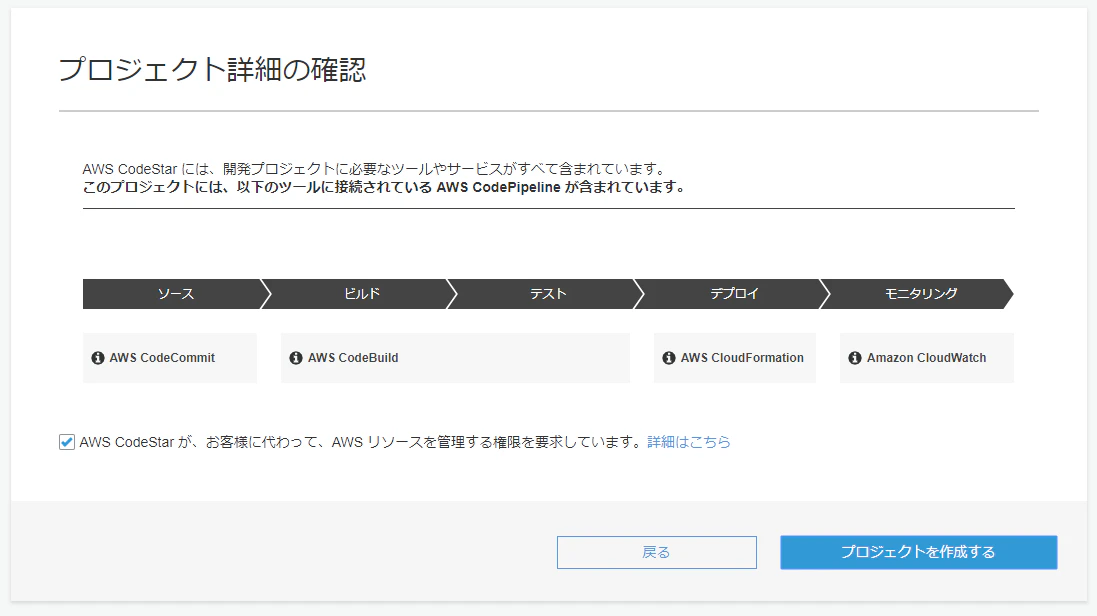The width and height of the screenshot is (1097, 616).
Task: Click the プロジェクトを作成する button
Action: pos(919,552)
